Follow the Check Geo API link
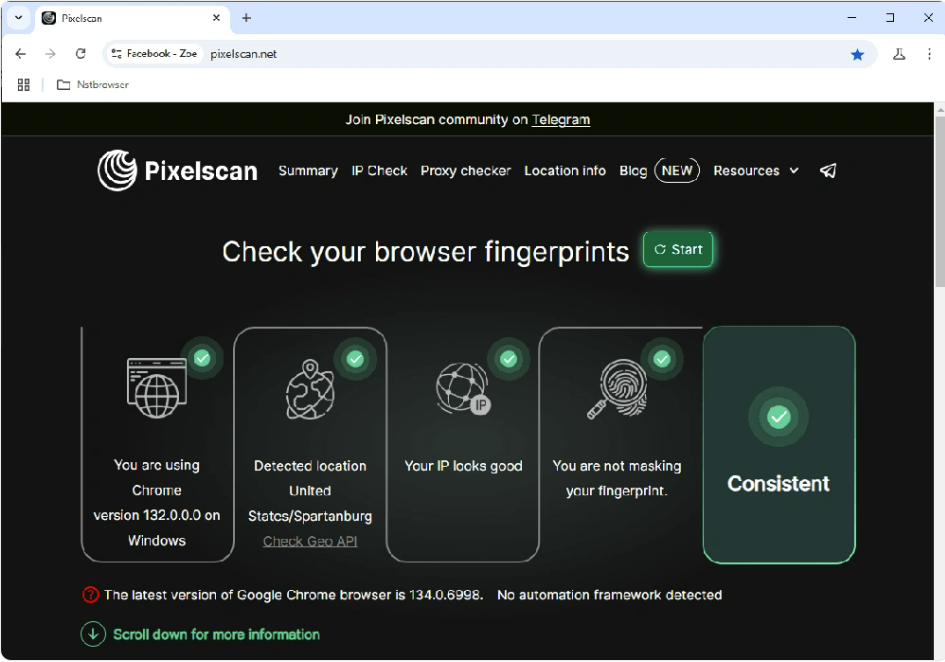 point(310,541)
